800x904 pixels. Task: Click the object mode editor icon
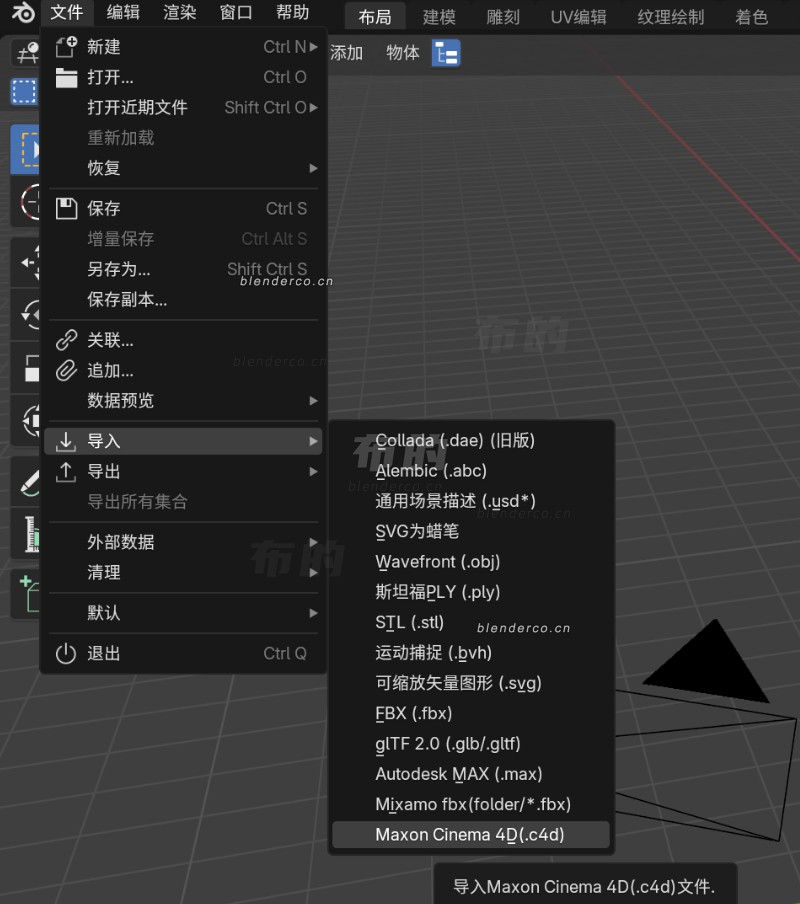[x=26, y=54]
